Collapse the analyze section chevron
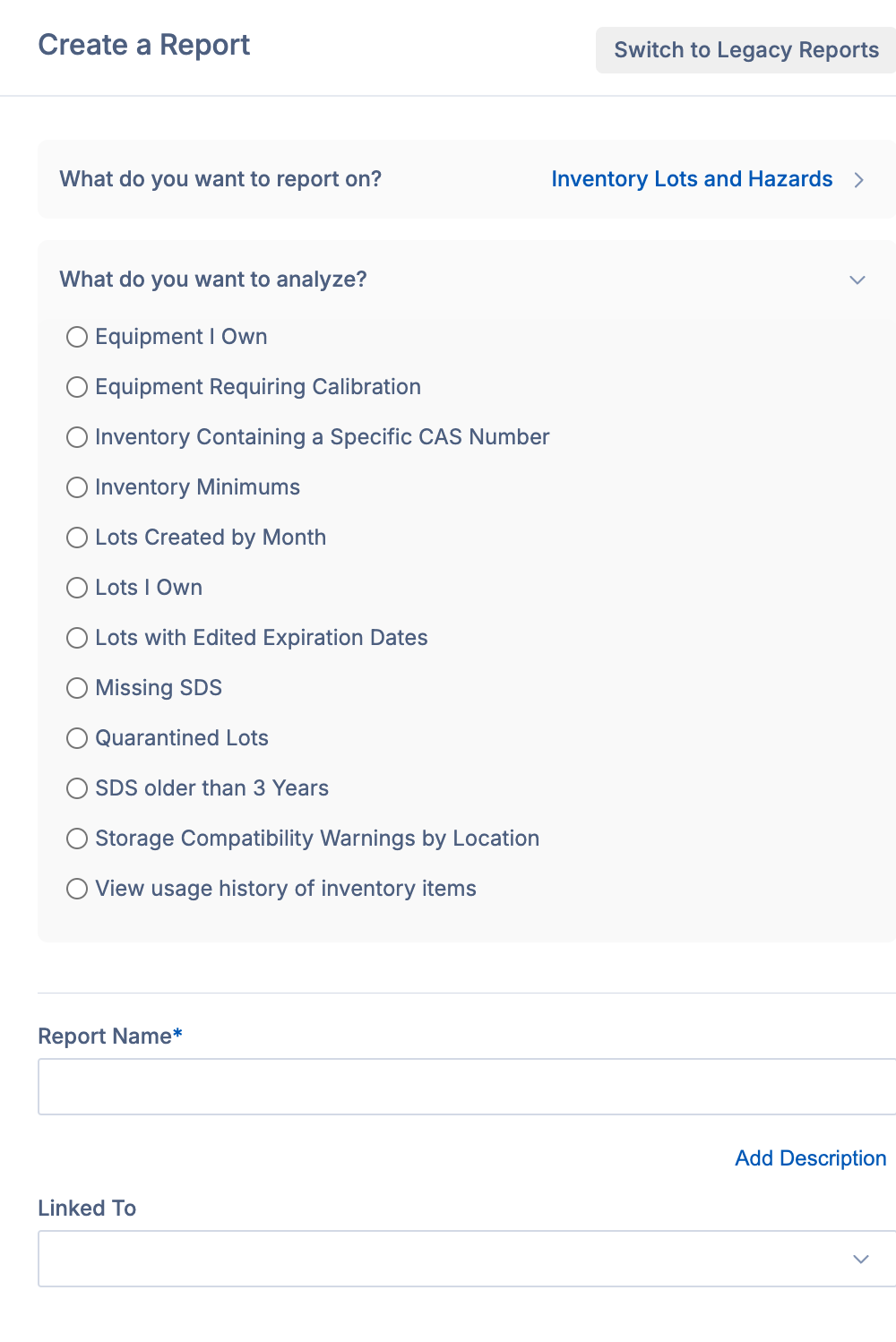Viewport: 896px width, 1342px height. tap(857, 280)
